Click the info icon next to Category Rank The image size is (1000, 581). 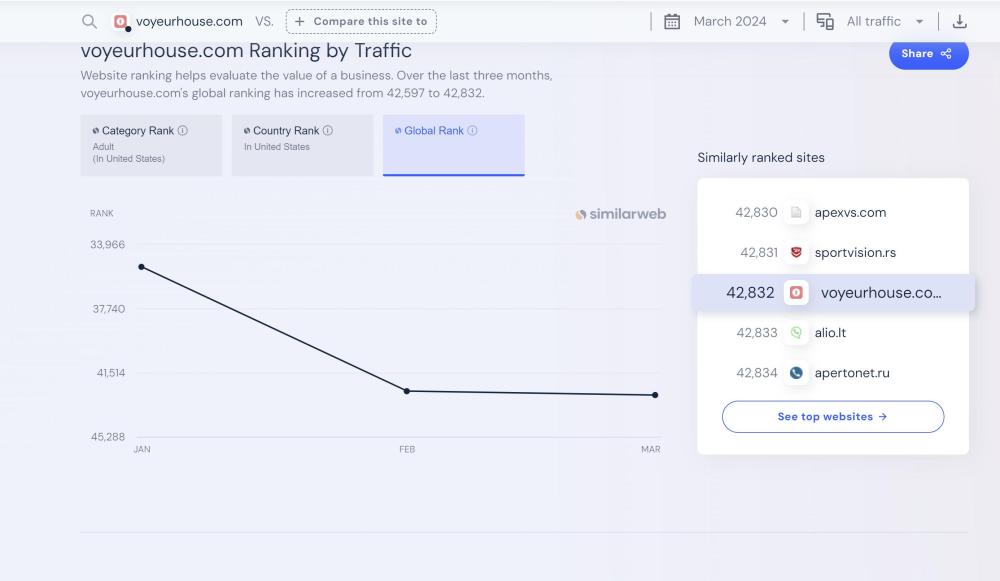tap(183, 131)
